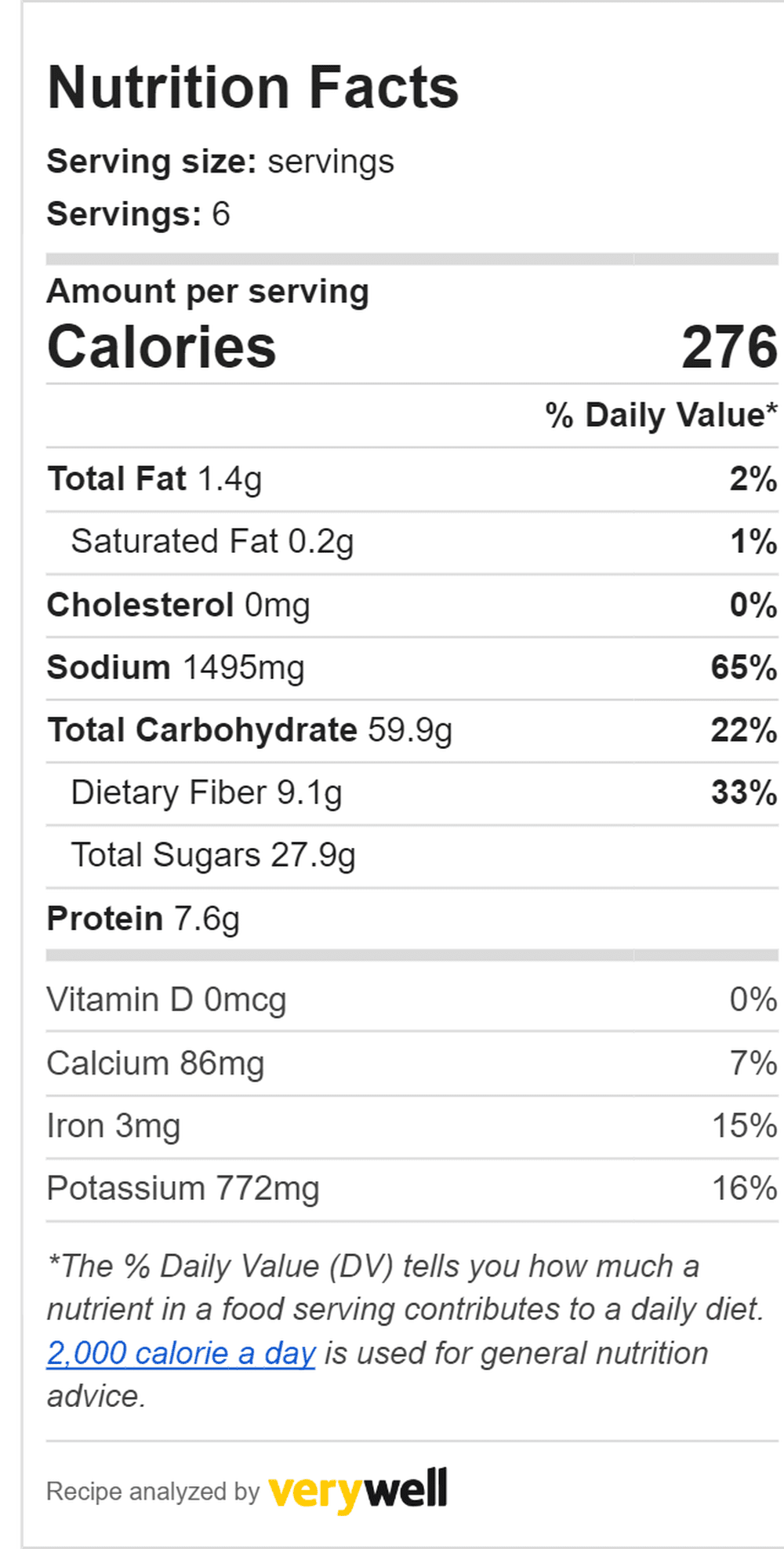Viewport: 784px width, 1549px height.
Task: Select the Total Carbohydrate 59.9g row
Action: [412, 731]
